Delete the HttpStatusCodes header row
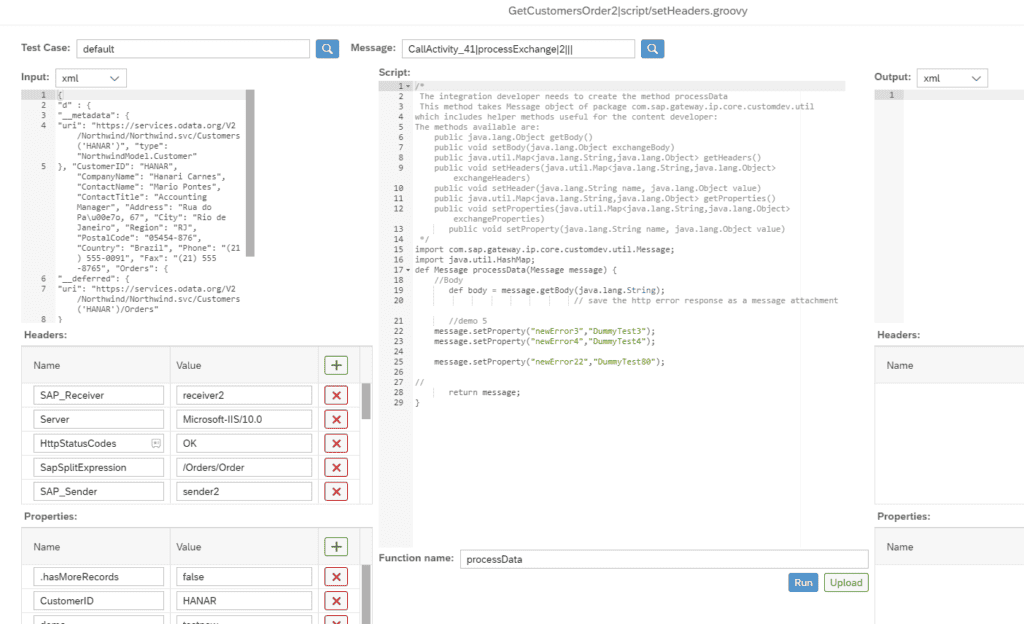Screen dimensions: 1024x624 point(336,444)
